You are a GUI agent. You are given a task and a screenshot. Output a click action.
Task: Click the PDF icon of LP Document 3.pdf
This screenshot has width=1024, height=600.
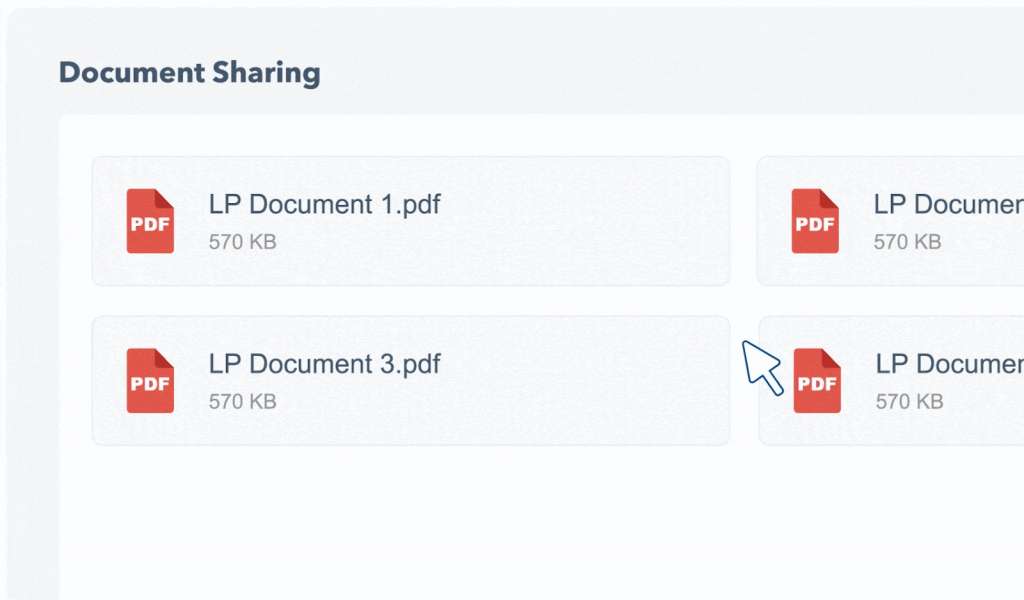click(150, 381)
